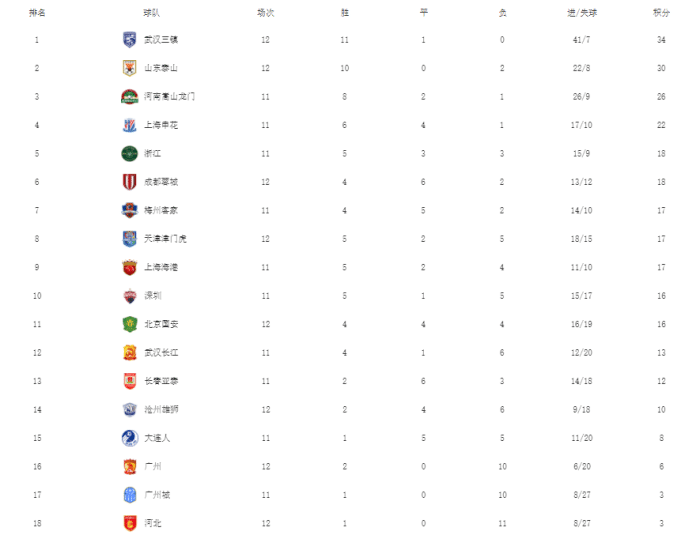Screen dimensions: 700x535
Task: Open the 河南嵩山龙门 club badge
Action: 129,97
